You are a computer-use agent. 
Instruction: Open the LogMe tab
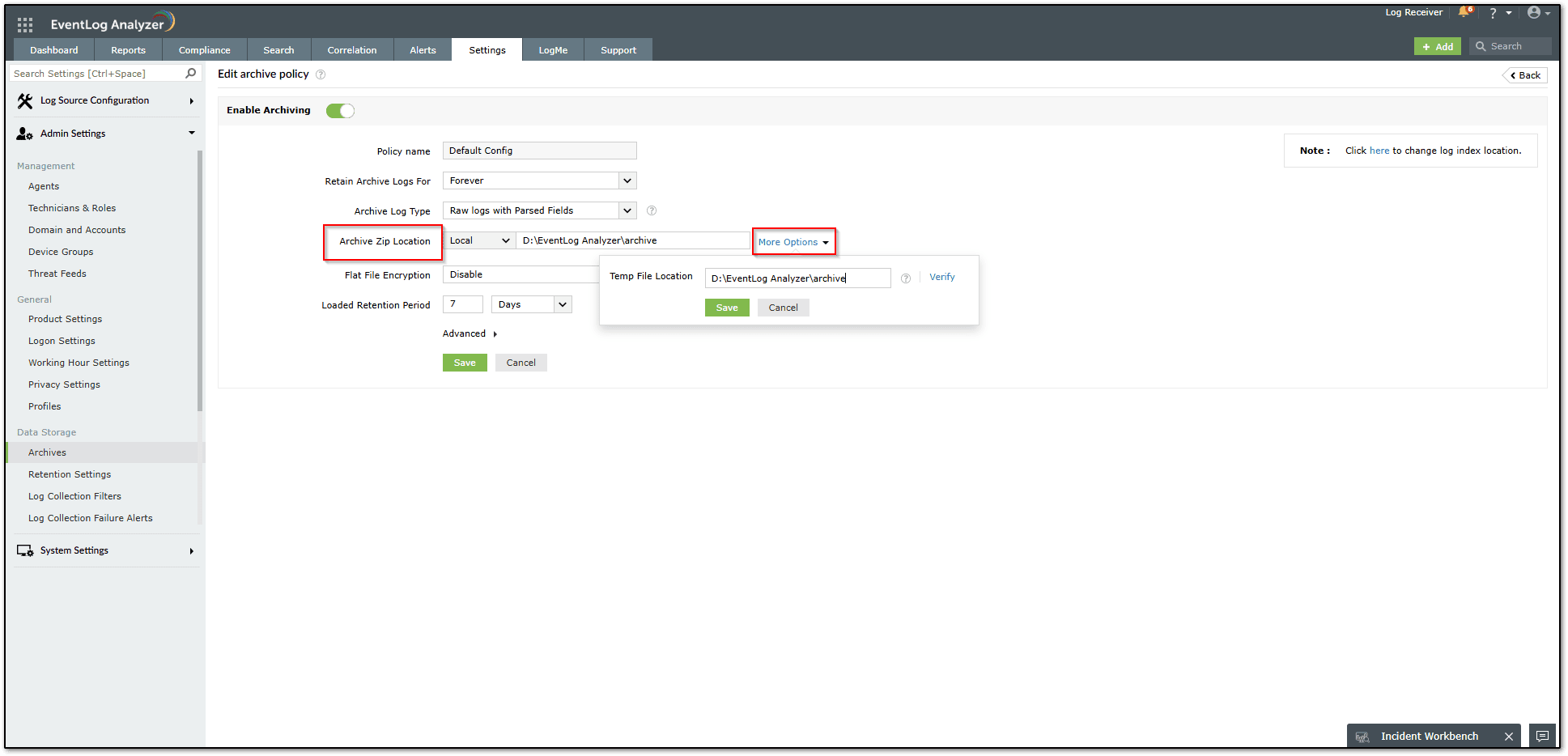point(554,50)
